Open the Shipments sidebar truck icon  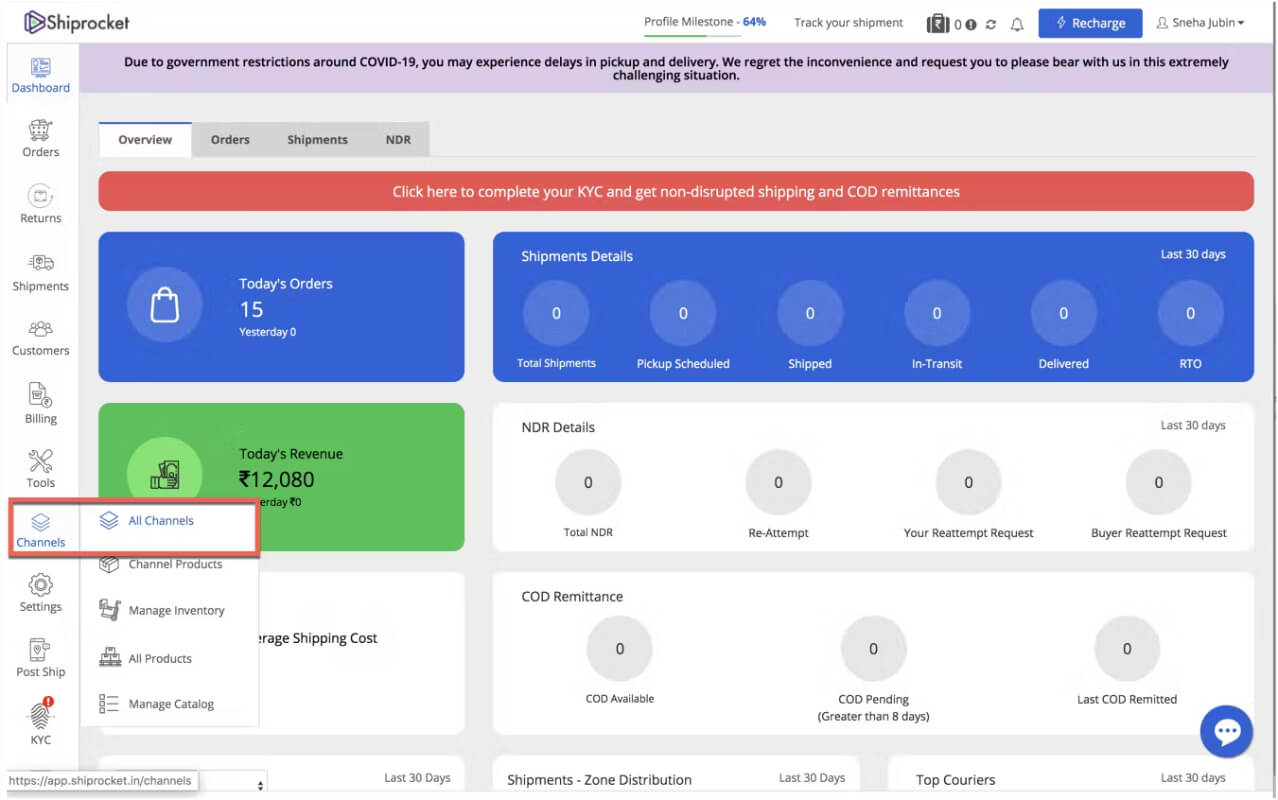point(41,263)
